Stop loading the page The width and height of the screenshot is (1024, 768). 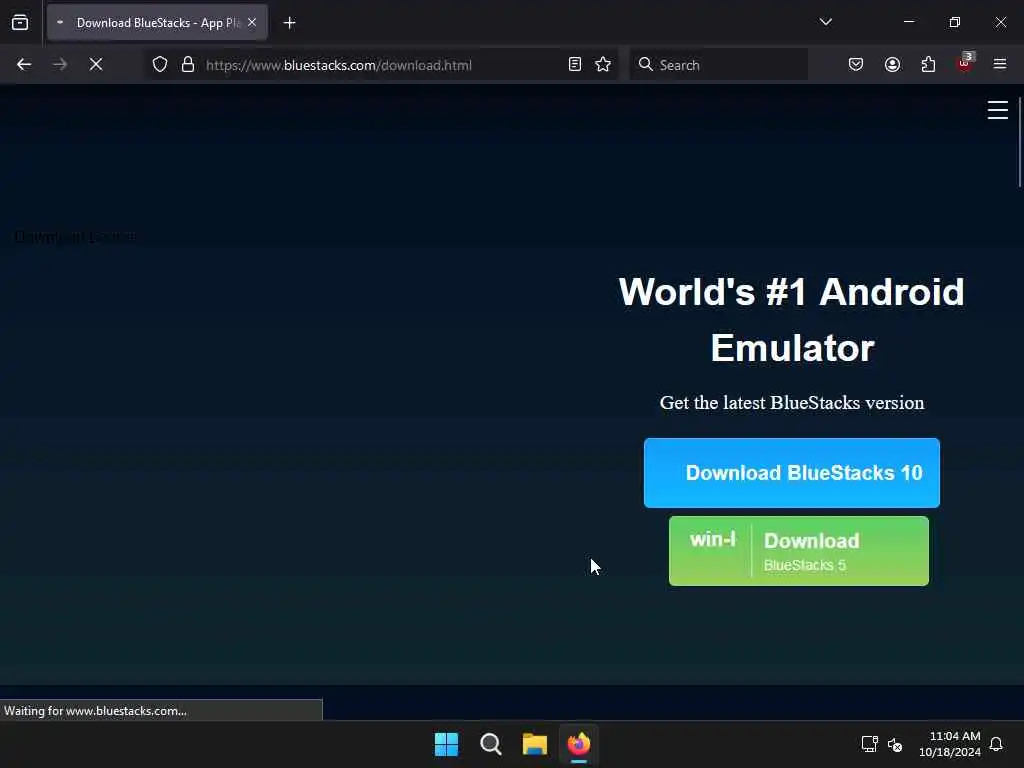96,65
